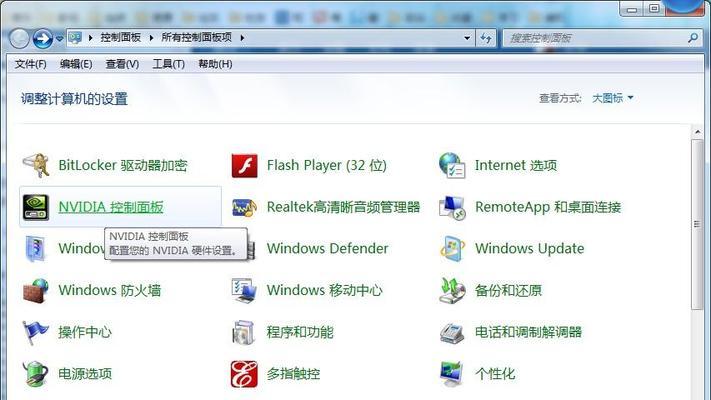Open the 多指触控 red E icon
The image size is (711, 400).
point(244,374)
